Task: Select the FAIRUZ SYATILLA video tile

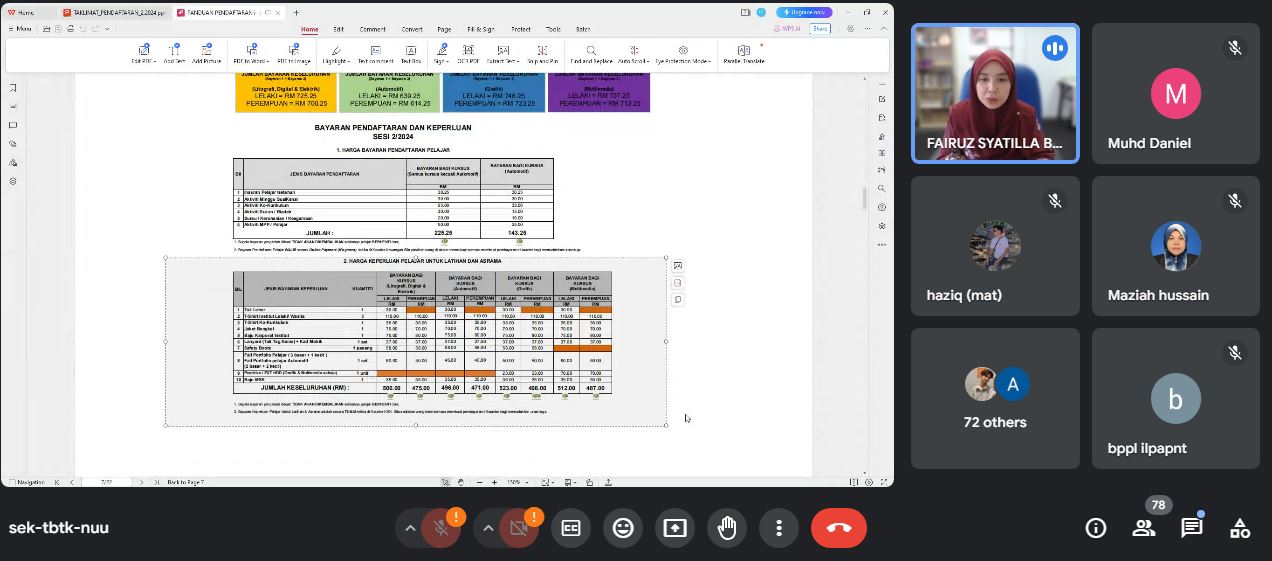Action: 996,93
